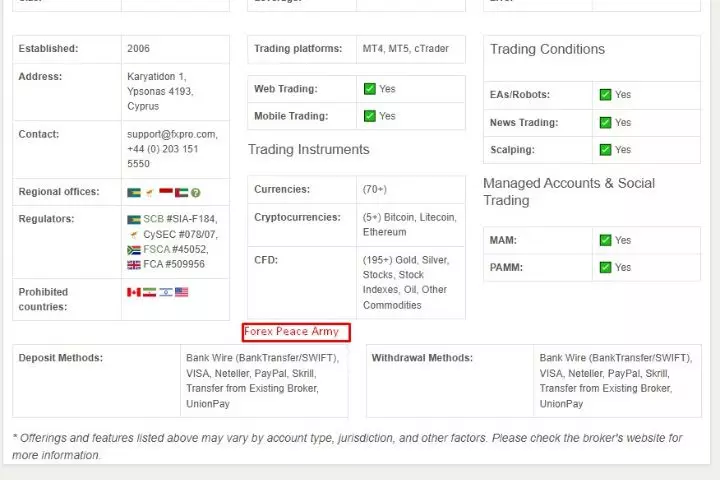Click the EAs/Robots label
The height and width of the screenshot is (480, 720).
520,95
